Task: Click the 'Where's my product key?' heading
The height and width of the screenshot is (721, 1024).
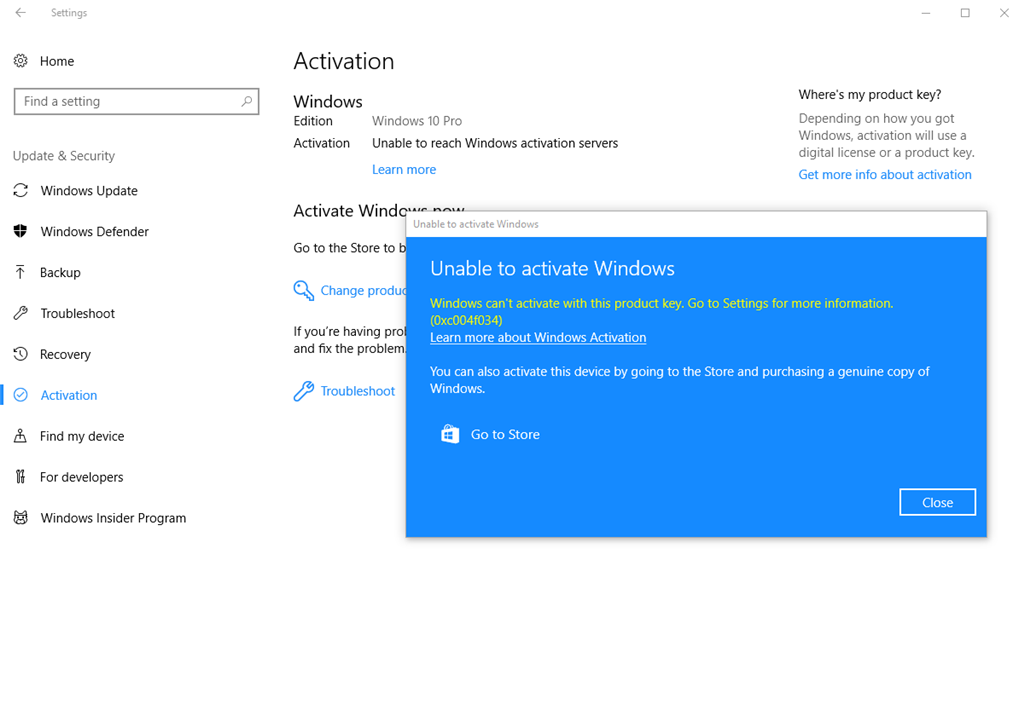Action: [870, 95]
